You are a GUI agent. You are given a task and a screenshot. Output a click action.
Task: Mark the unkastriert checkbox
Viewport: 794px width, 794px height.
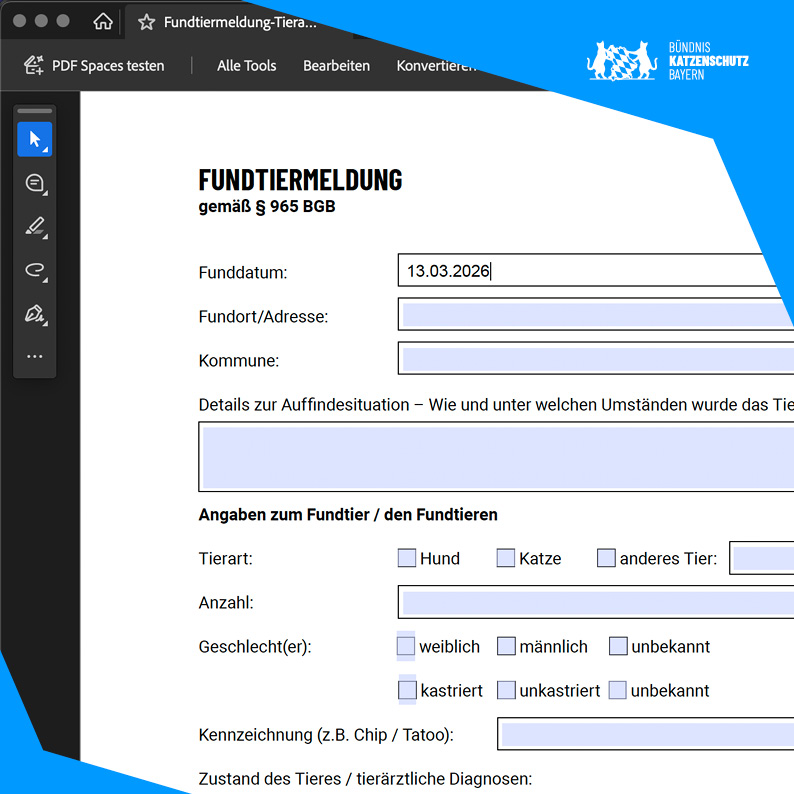506,690
